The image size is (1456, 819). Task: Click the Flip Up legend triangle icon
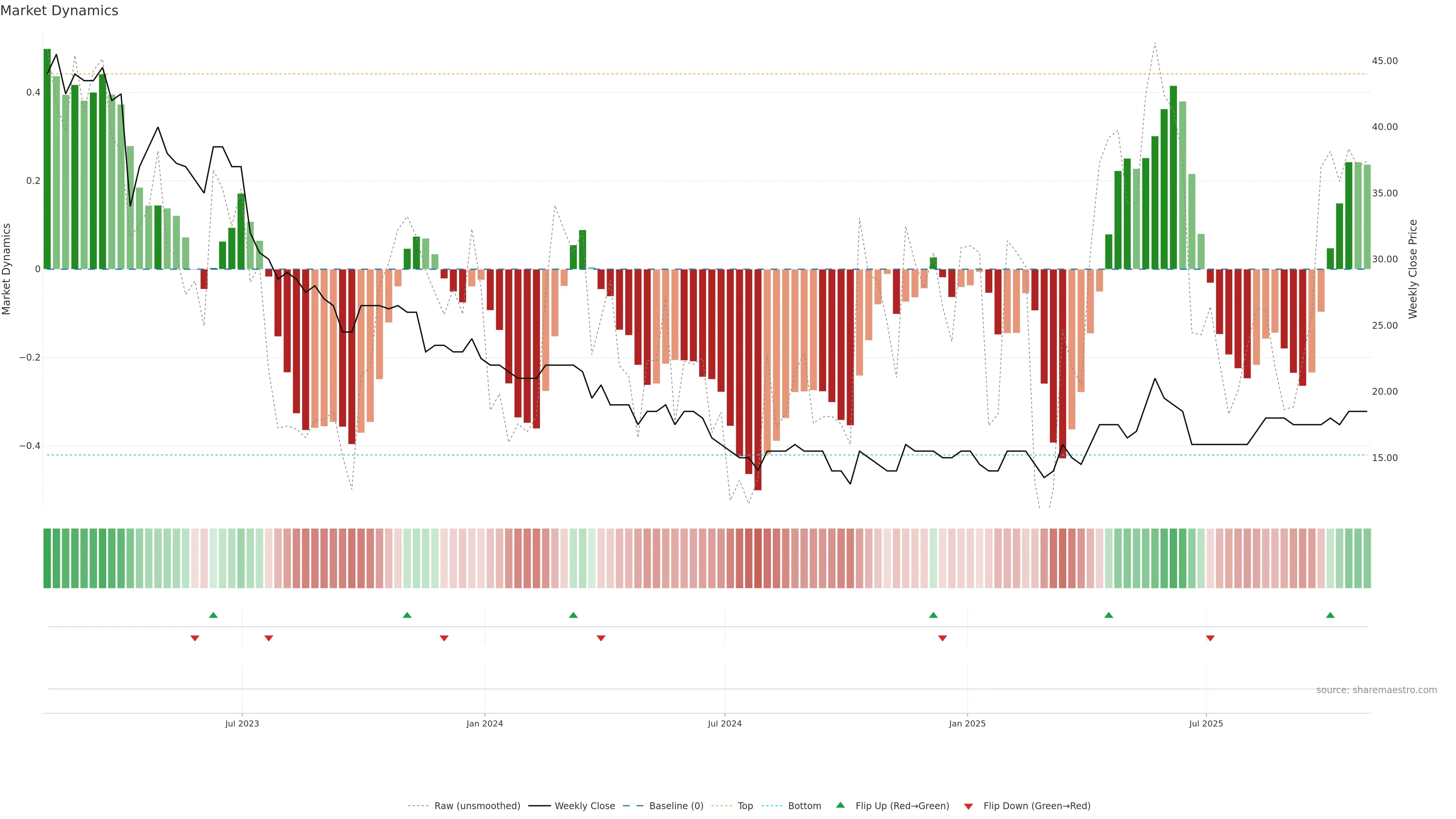tap(841, 805)
